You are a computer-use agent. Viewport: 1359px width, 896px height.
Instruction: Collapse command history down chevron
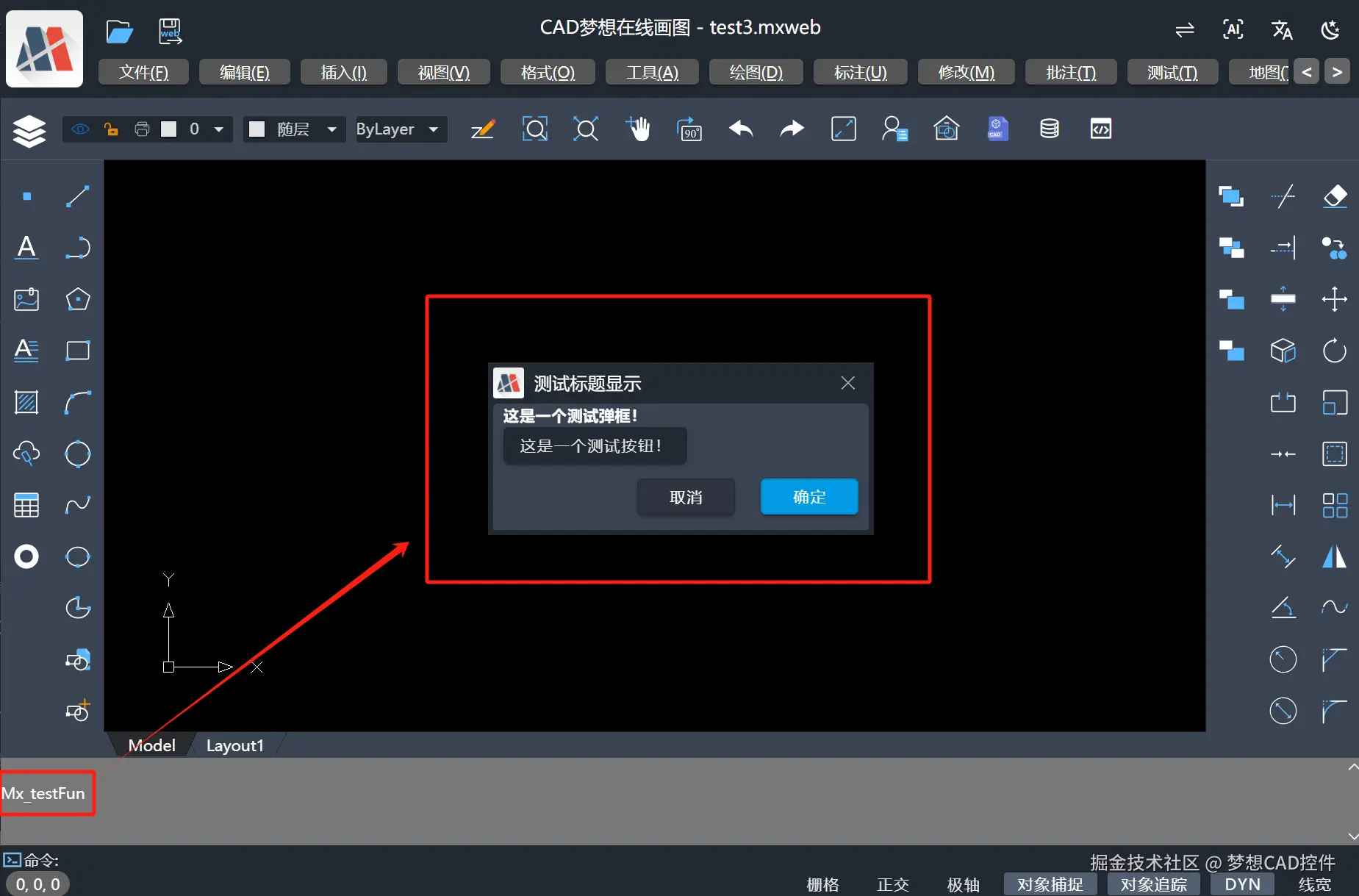click(1353, 836)
